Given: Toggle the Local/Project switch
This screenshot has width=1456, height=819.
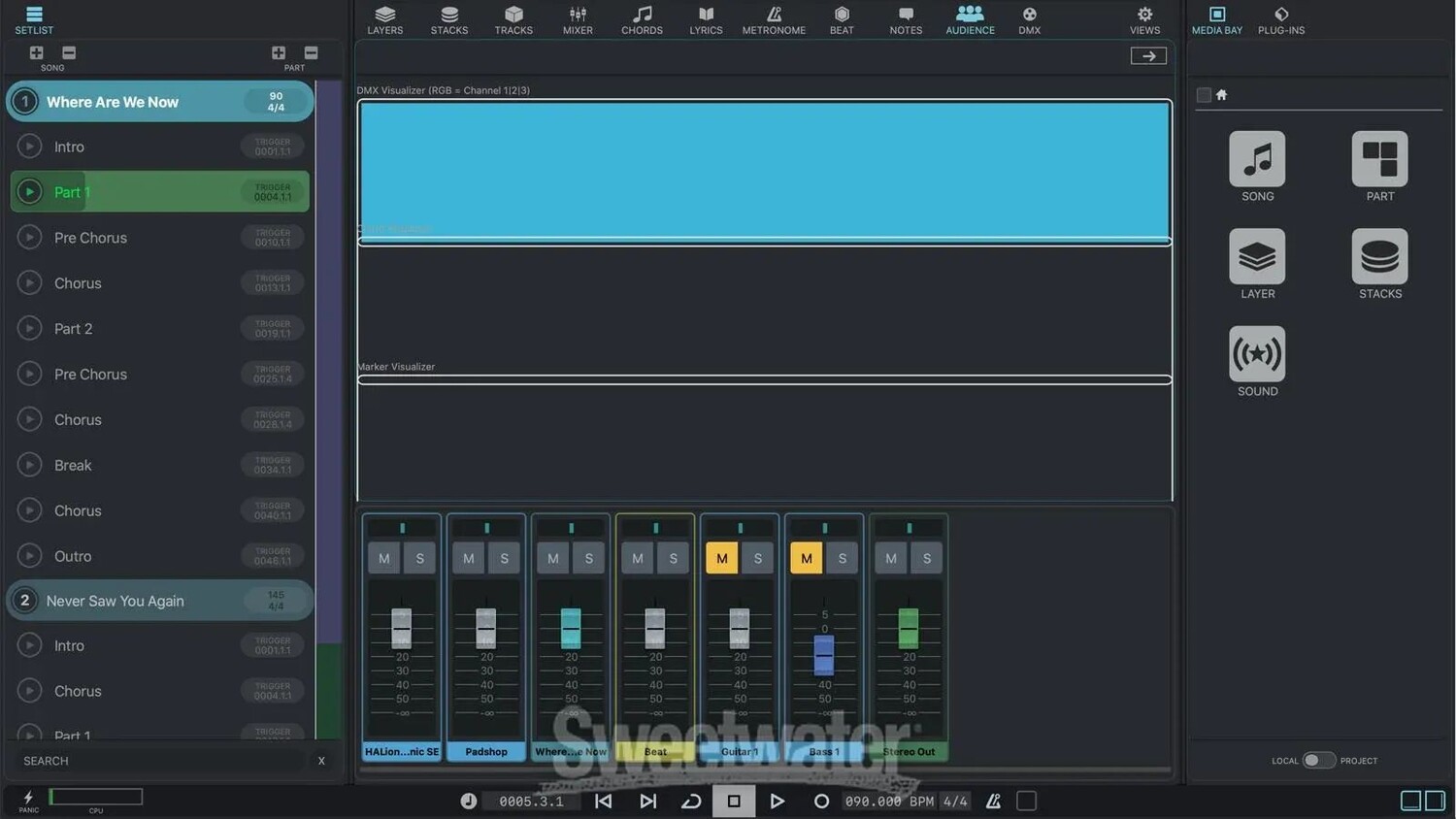Looking at the screenshot, I should pos(1318,760).
